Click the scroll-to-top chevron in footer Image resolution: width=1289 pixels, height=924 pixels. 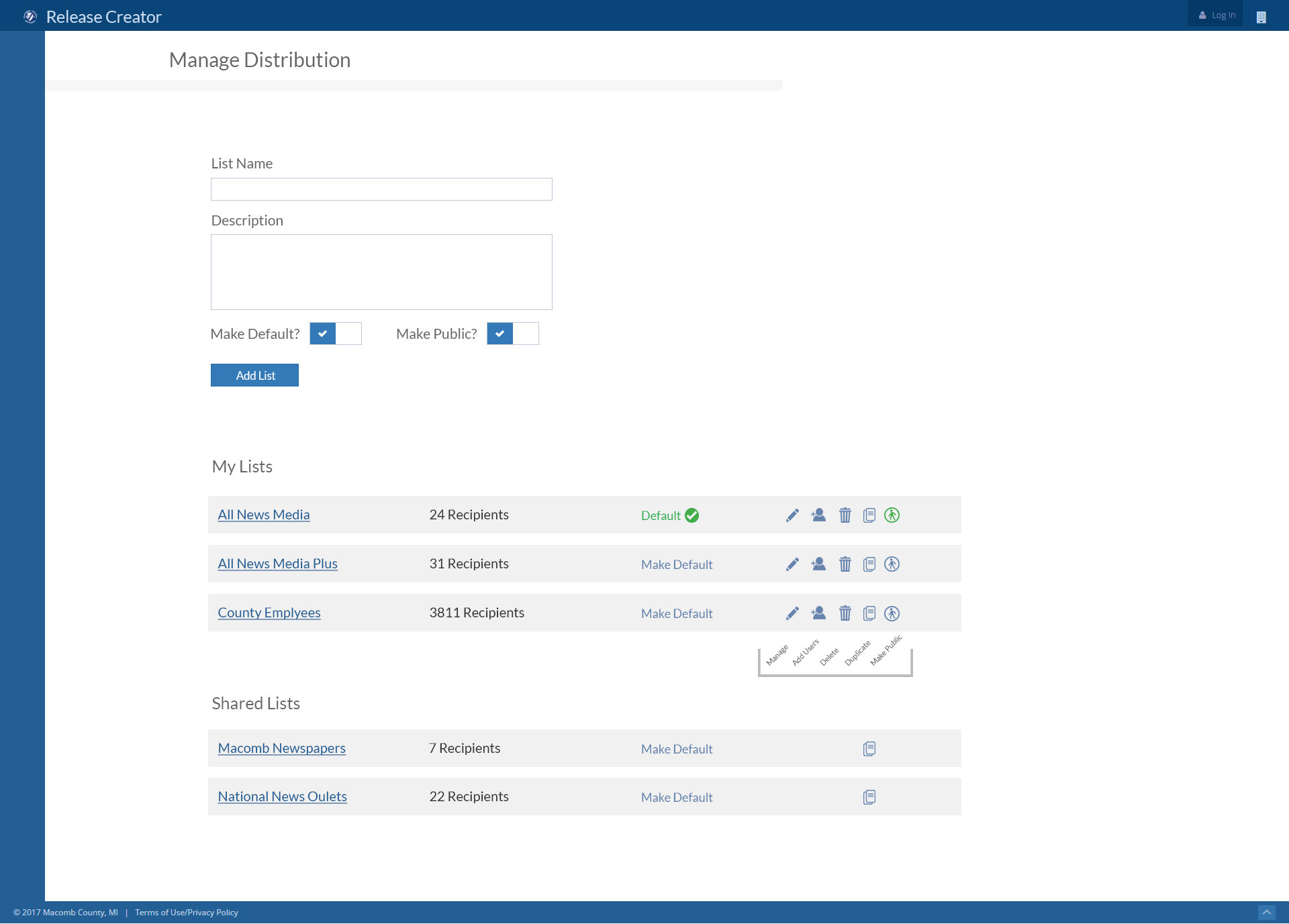(x=1266, y=913)
